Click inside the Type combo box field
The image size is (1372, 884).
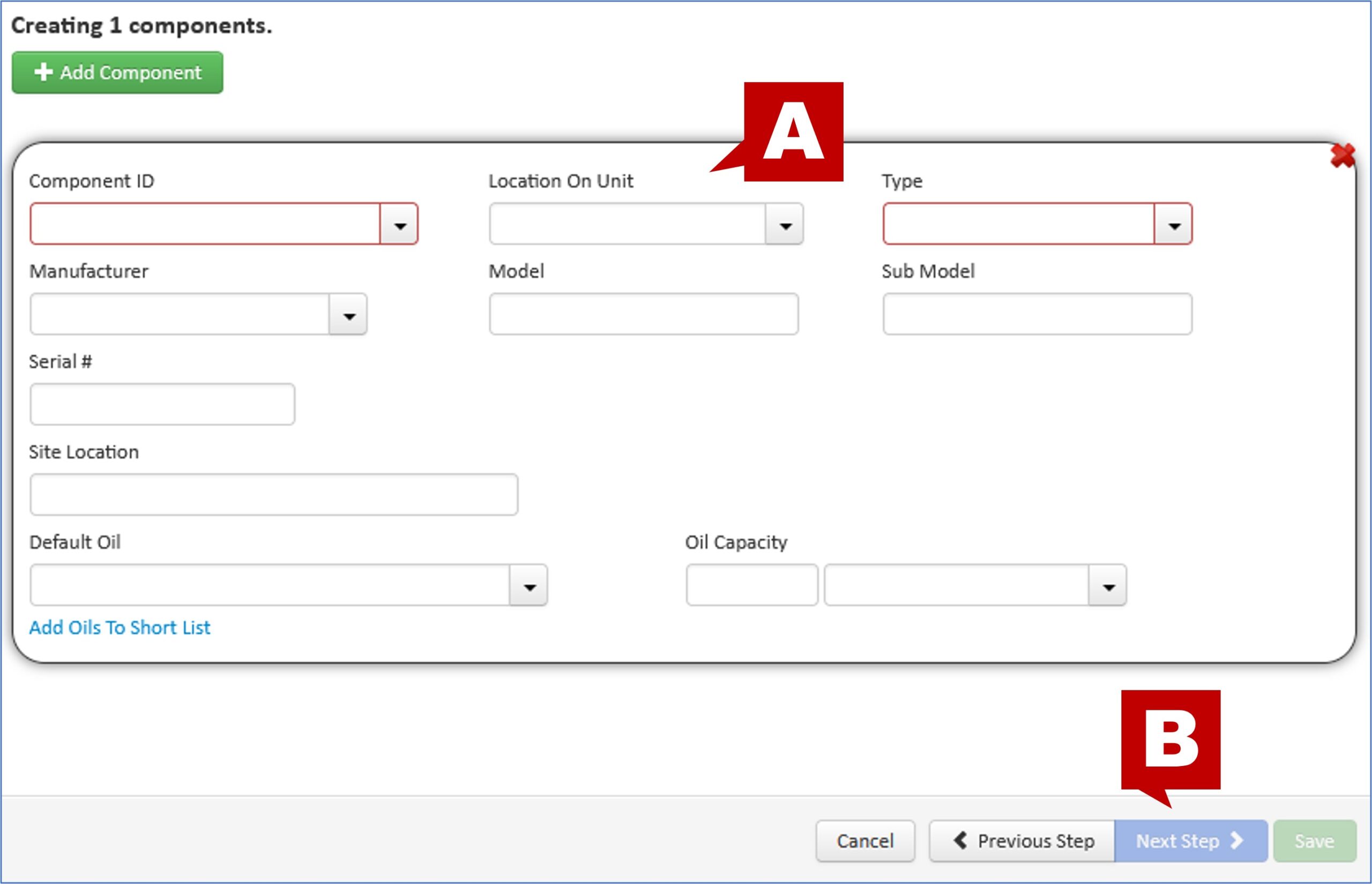coord(1018,225)
